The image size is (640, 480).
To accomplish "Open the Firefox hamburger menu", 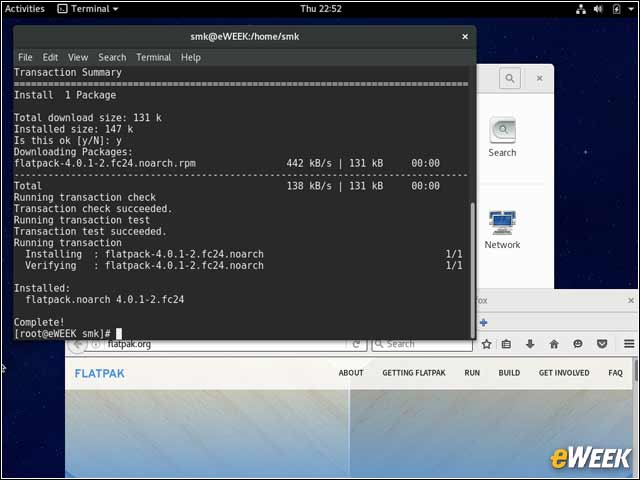I will [x=629, y=344].
